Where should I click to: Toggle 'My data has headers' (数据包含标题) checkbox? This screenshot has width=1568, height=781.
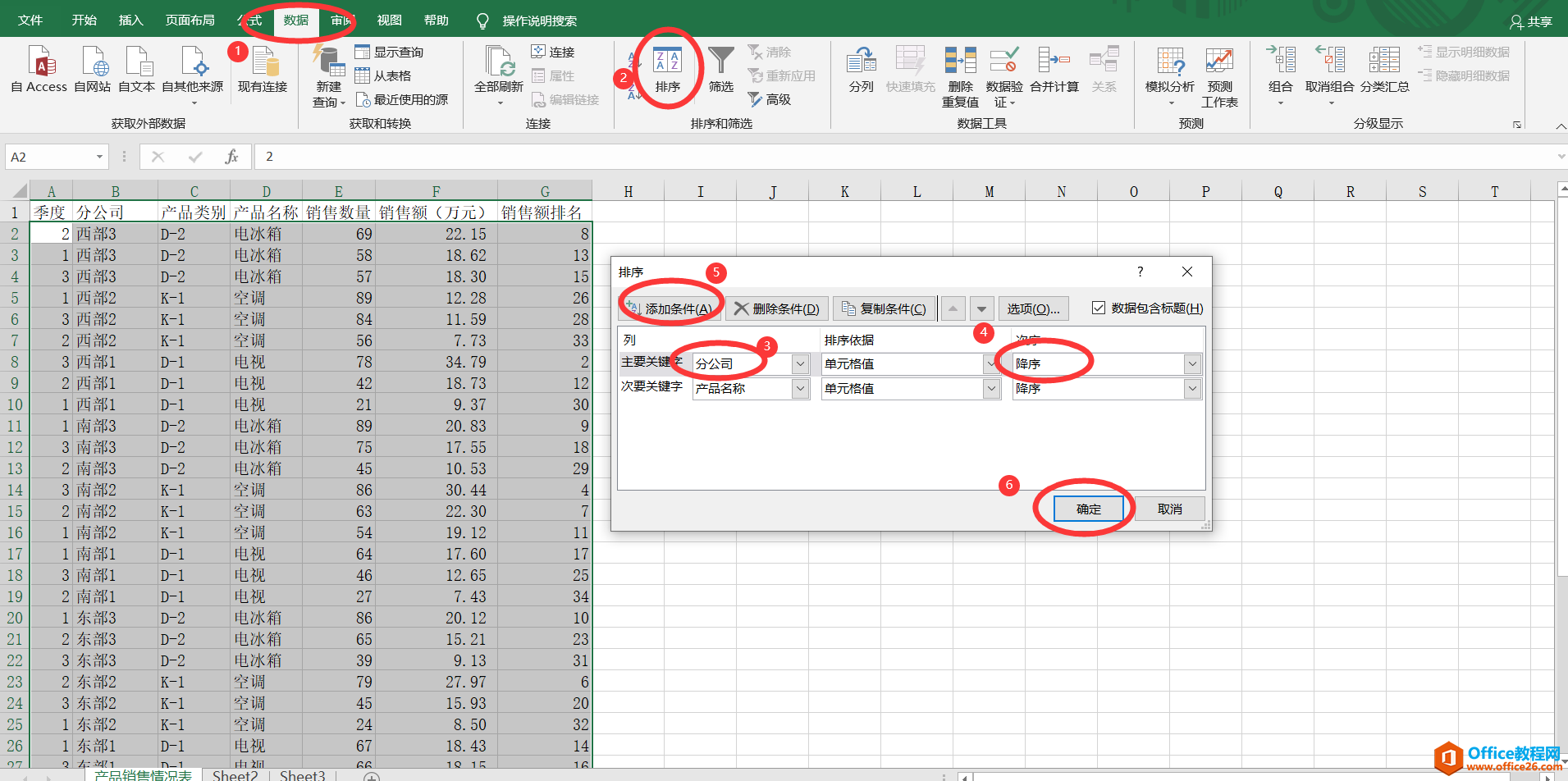pyautogui.click(x=1099, y=308)
